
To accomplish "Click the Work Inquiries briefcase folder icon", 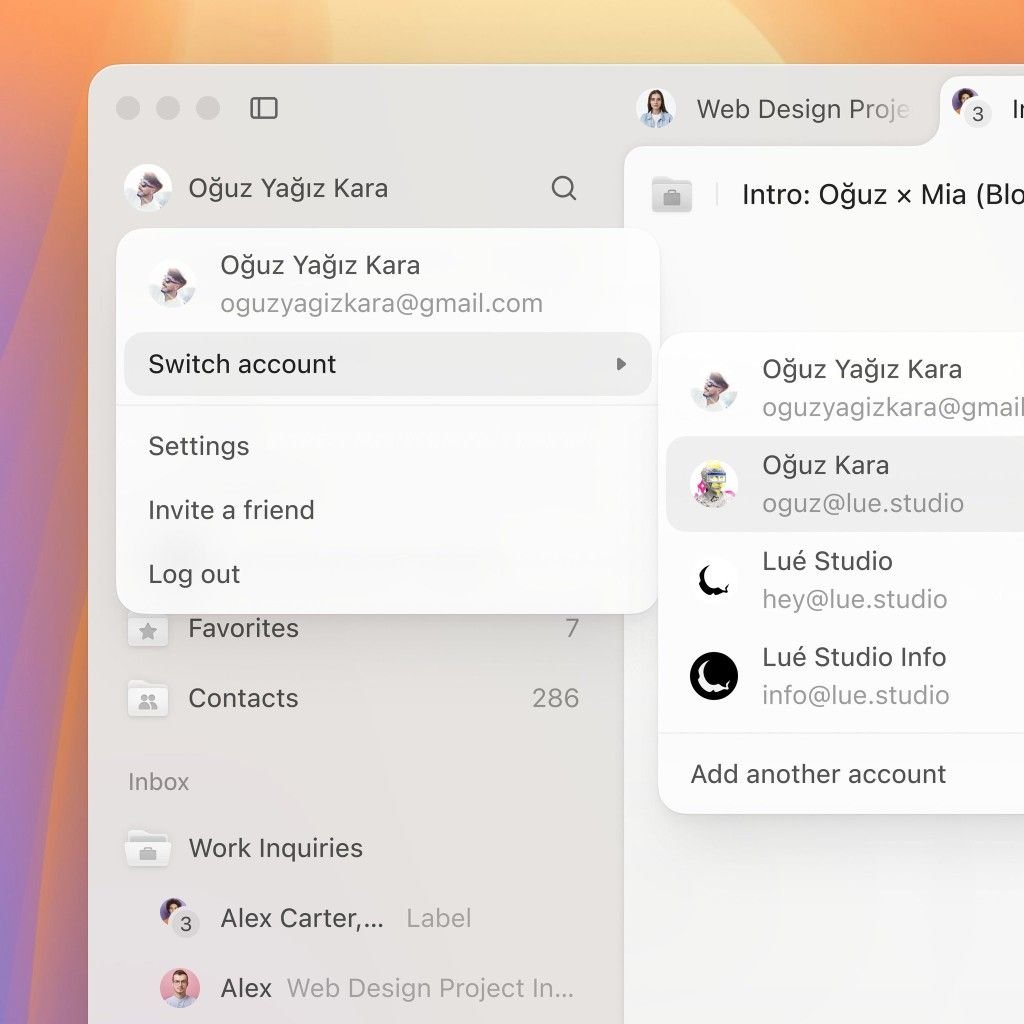I will pos(148,848).
